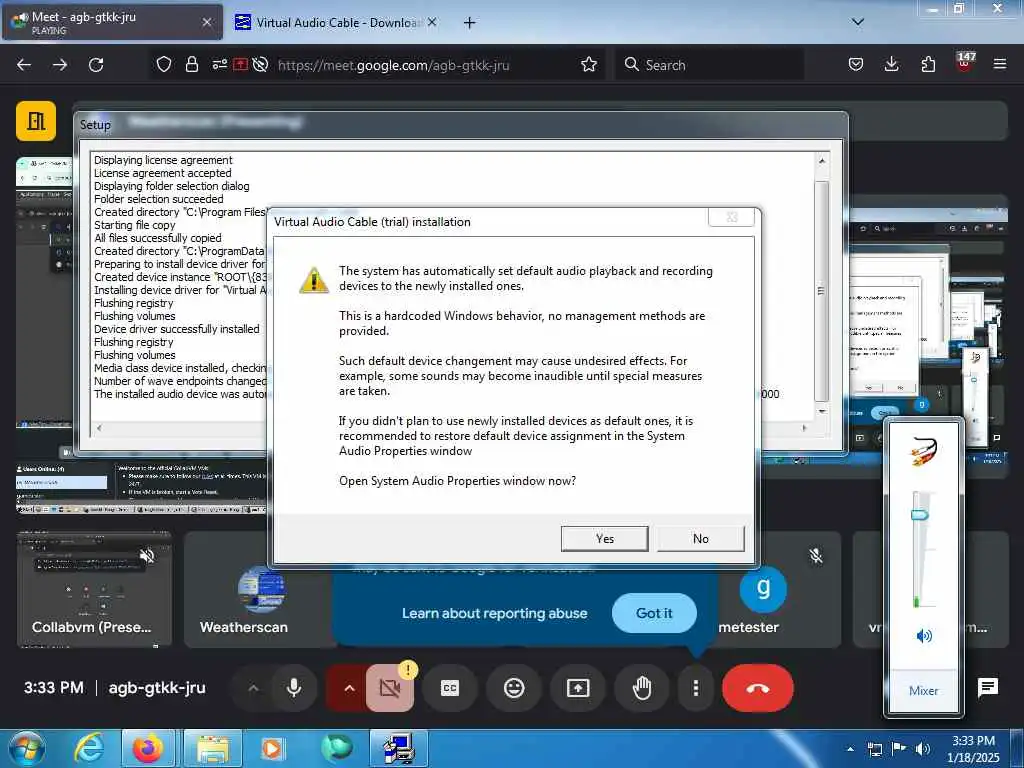Adjust the volume slider handle

(920, 515)
